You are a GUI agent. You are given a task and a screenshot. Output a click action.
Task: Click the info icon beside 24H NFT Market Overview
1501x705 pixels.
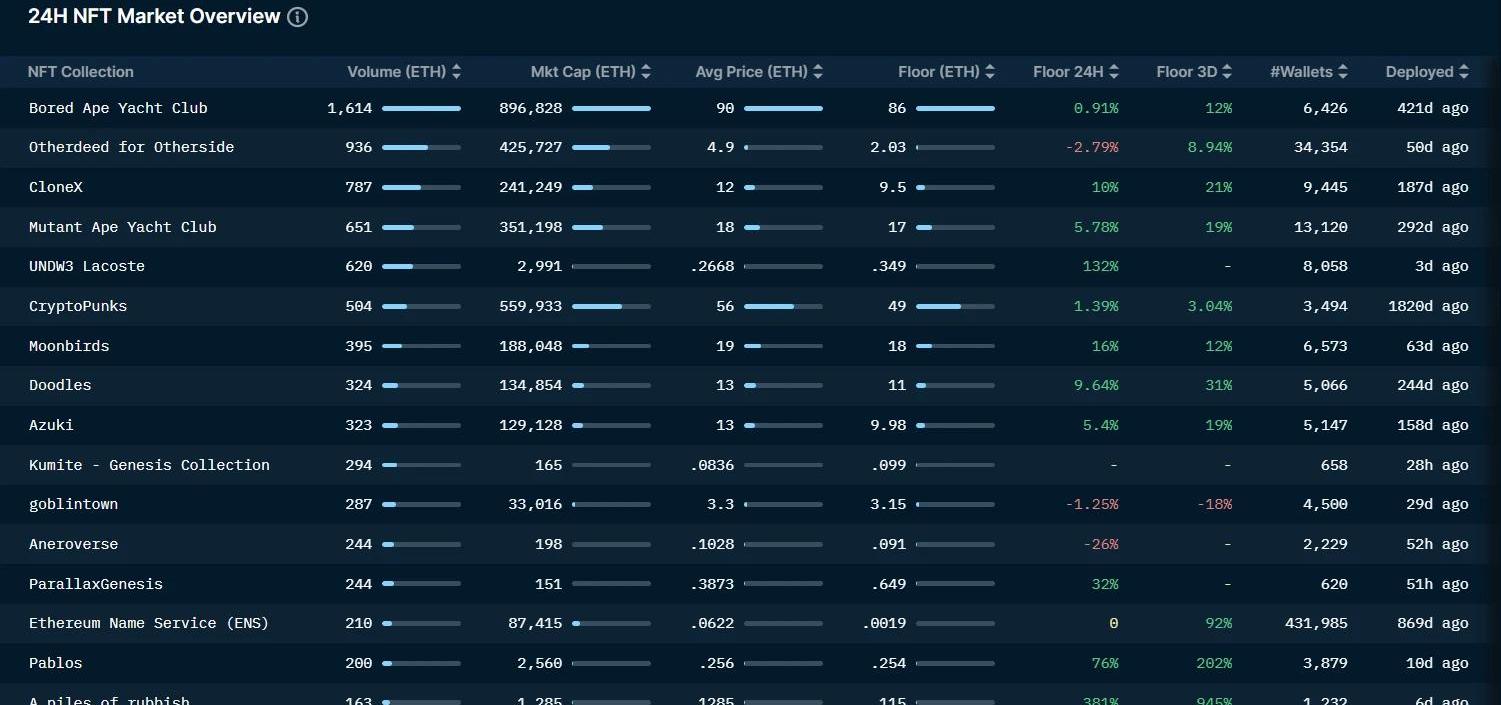[297, 17]
